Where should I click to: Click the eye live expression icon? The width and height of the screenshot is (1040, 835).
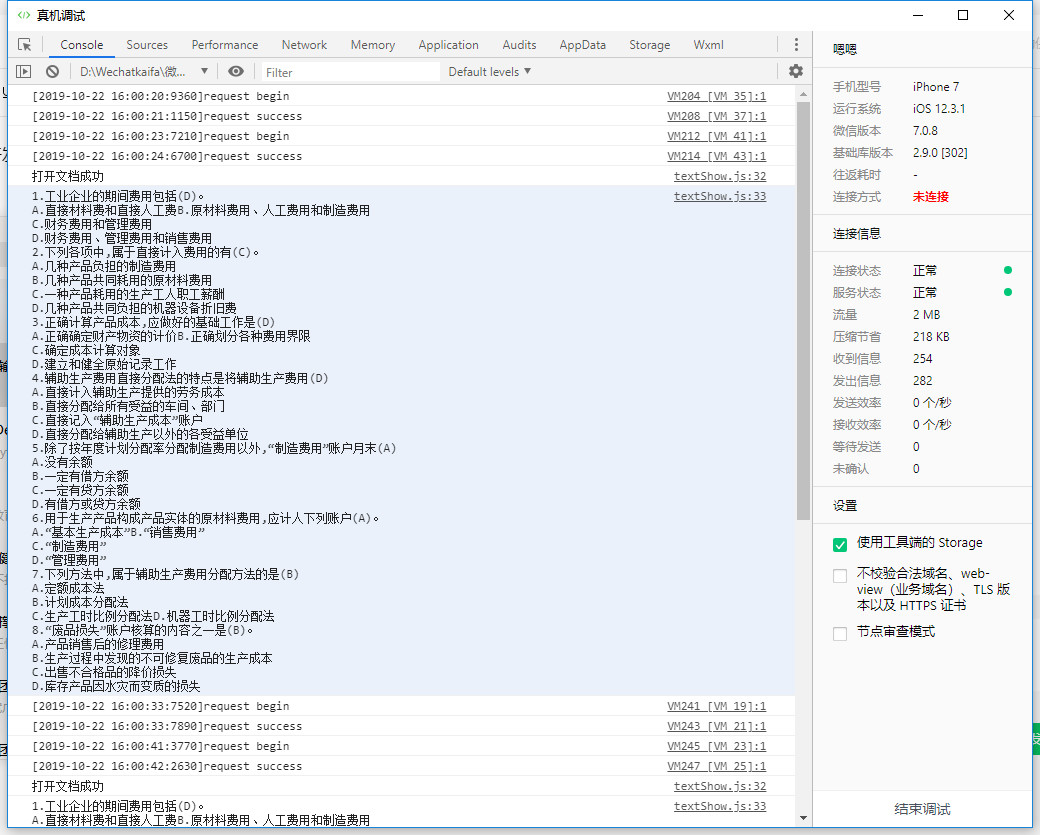click(x=236, y=72)
